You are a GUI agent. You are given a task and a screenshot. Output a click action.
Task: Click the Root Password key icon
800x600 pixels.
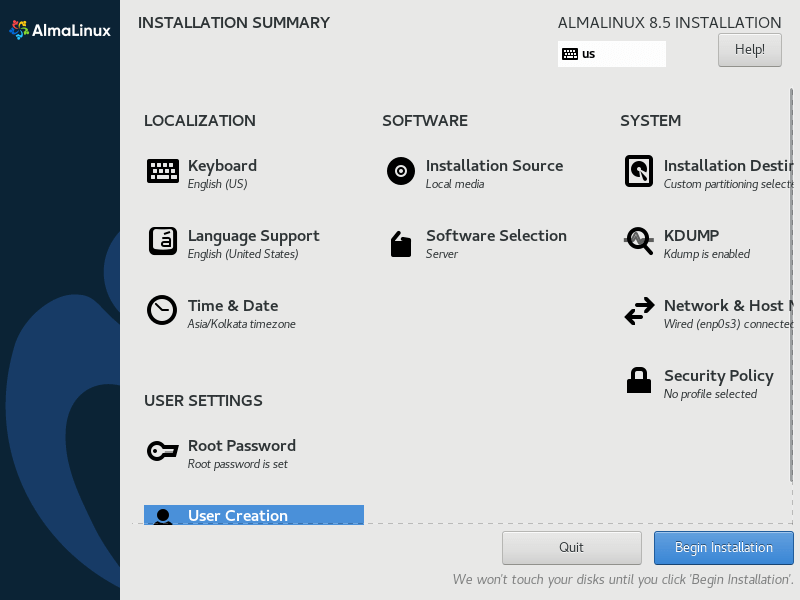click(163, 451)
